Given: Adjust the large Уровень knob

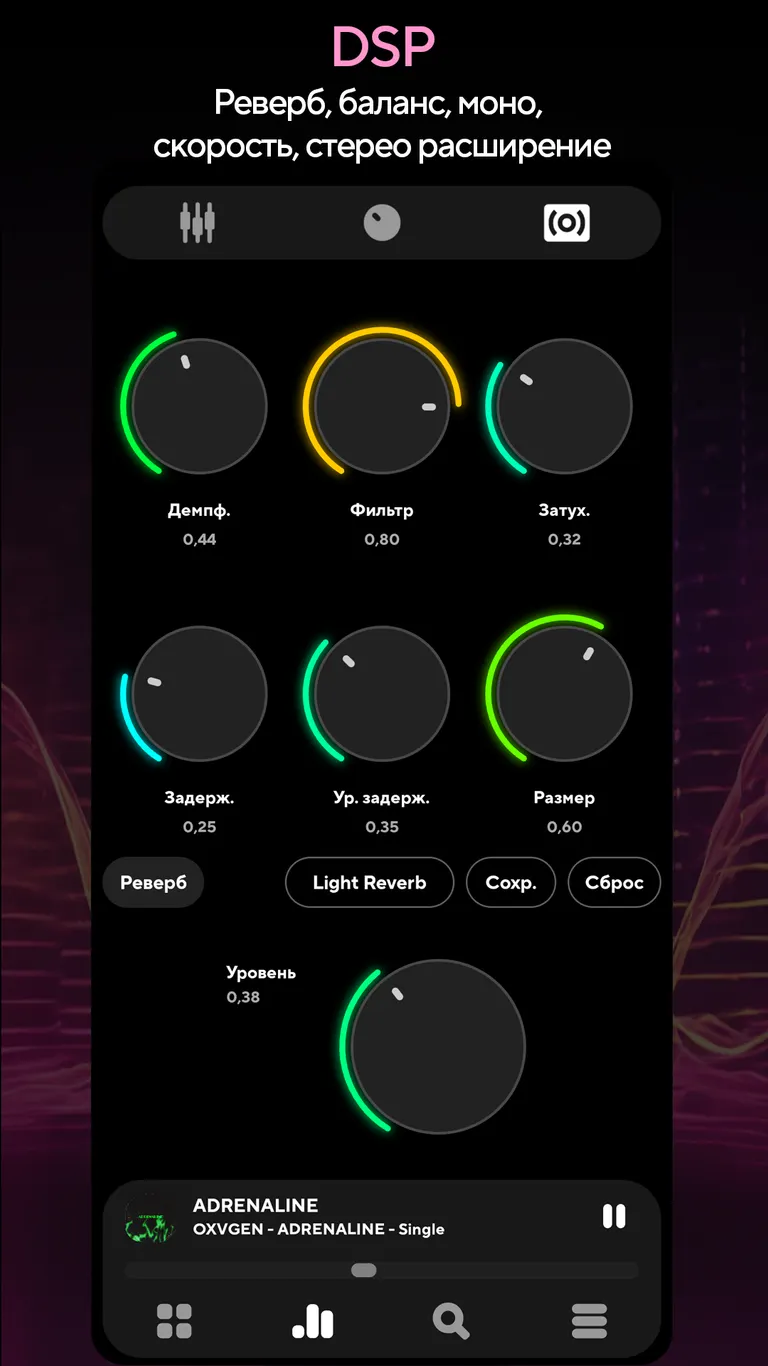Looking at the screenshot, I should point(438,1047).
